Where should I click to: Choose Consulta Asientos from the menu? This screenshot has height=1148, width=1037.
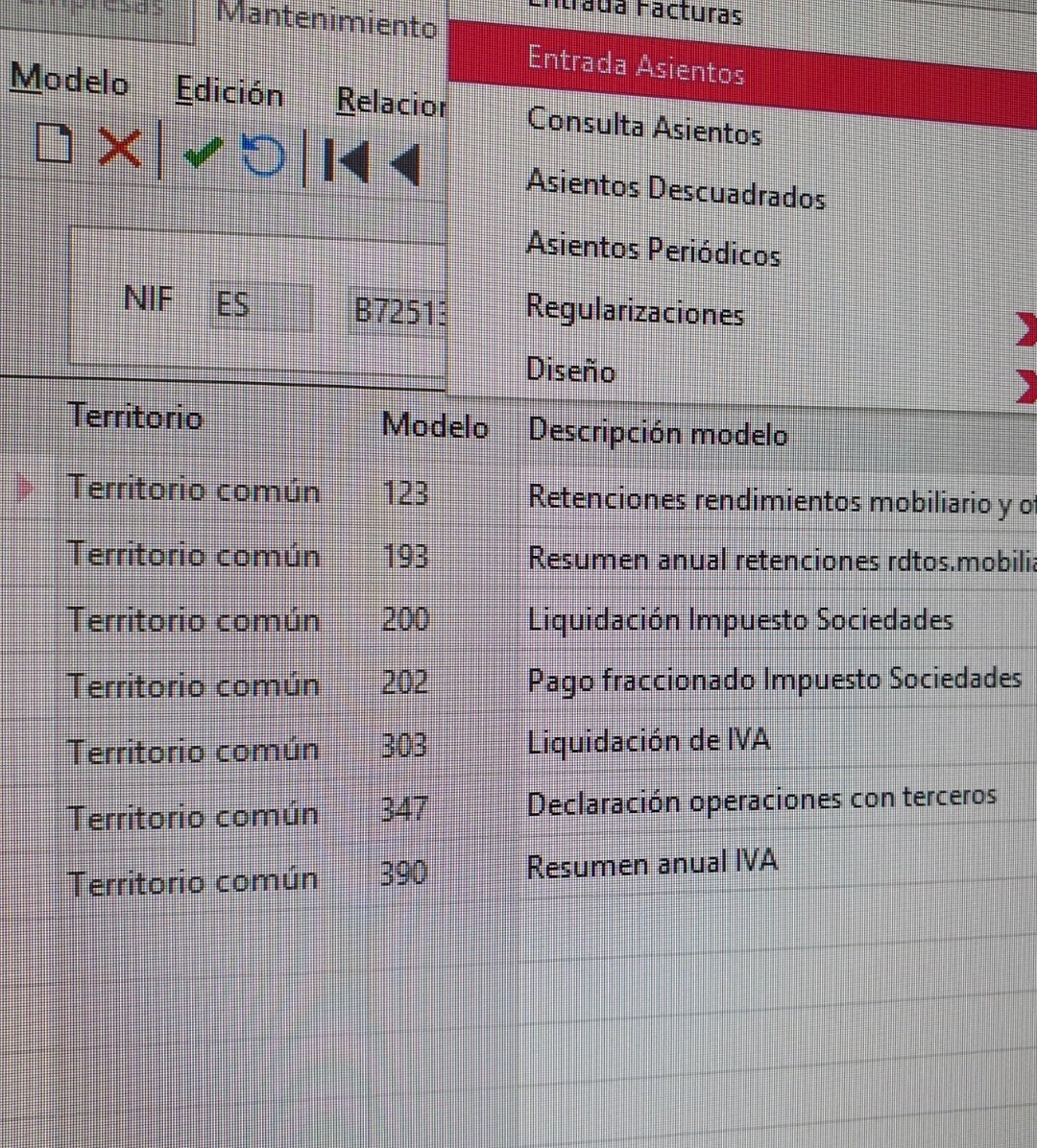pyautogui.click(x=643, y=127)
